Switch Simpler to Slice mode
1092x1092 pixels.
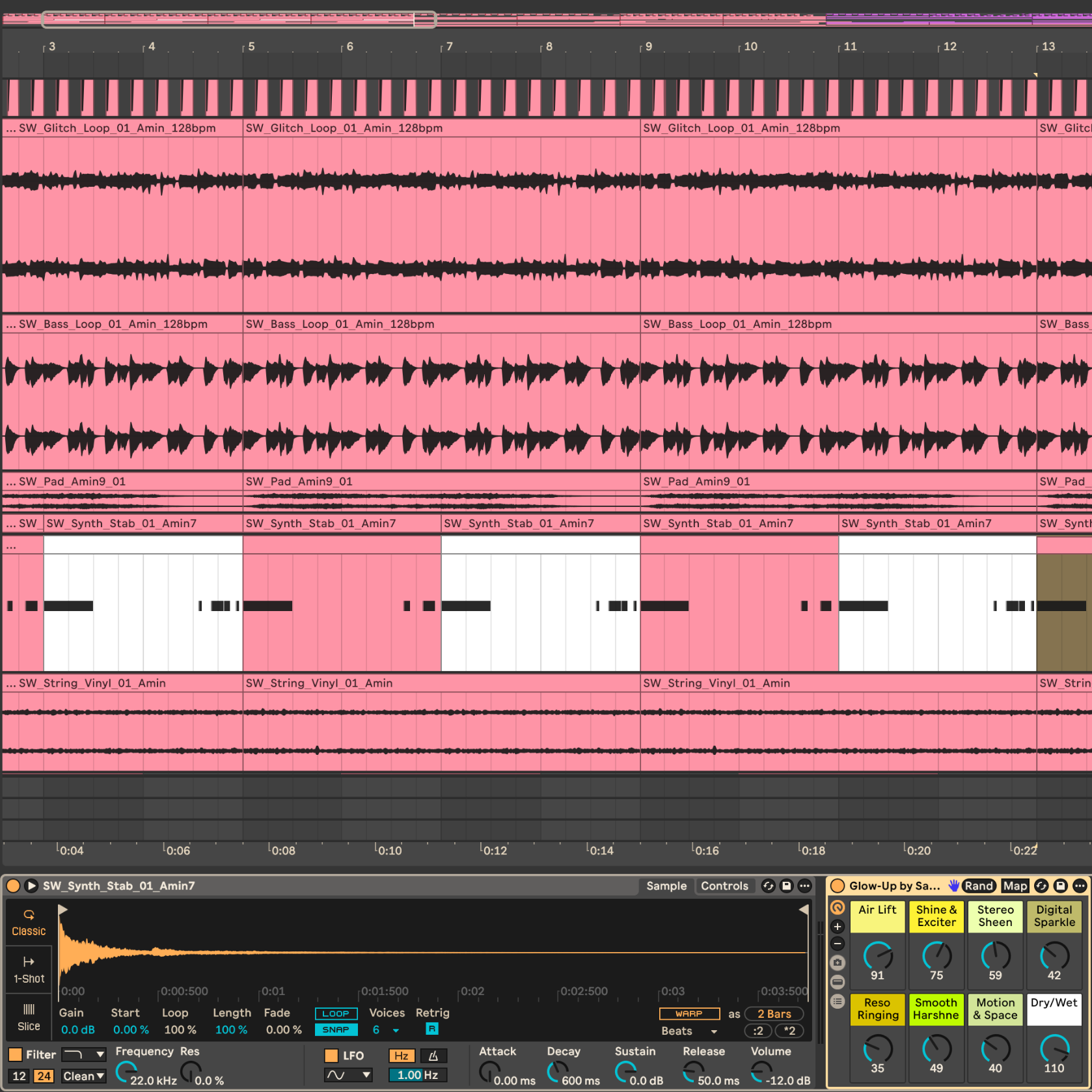(x=29, y=1017)
